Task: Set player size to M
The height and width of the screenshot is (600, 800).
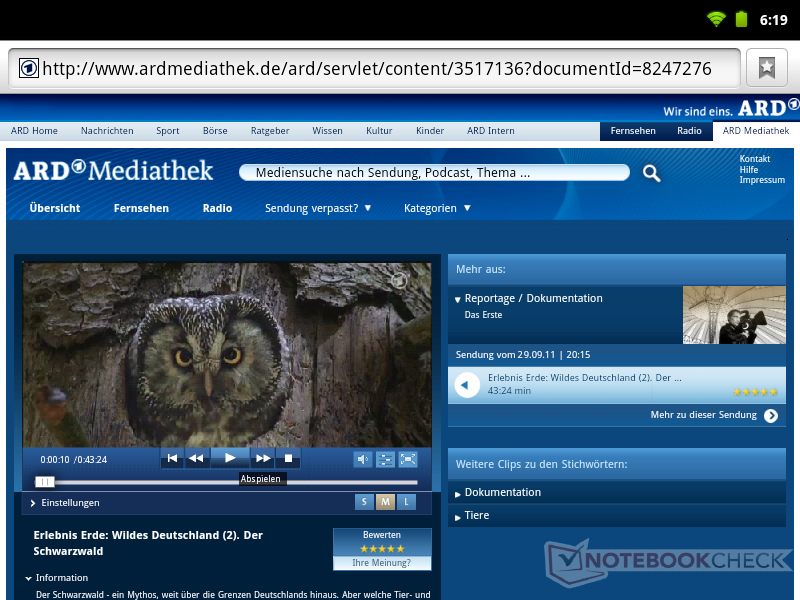Action: point(385,502)
